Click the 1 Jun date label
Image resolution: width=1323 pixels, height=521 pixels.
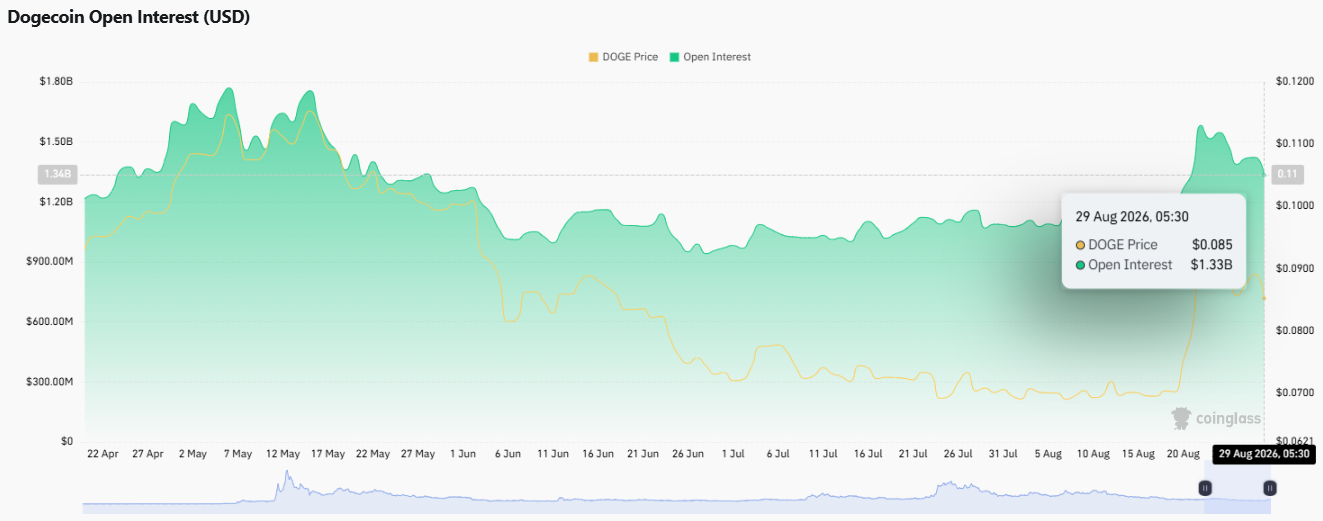point(463,454)
